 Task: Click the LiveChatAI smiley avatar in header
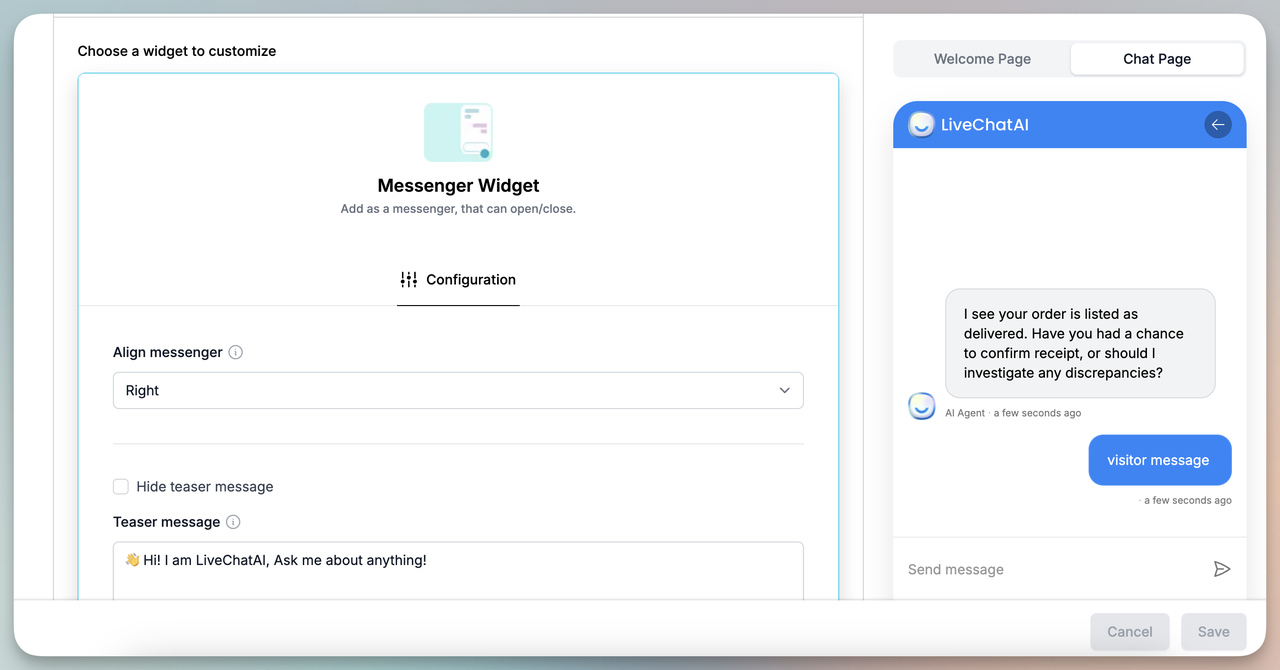tap(920, 124)
